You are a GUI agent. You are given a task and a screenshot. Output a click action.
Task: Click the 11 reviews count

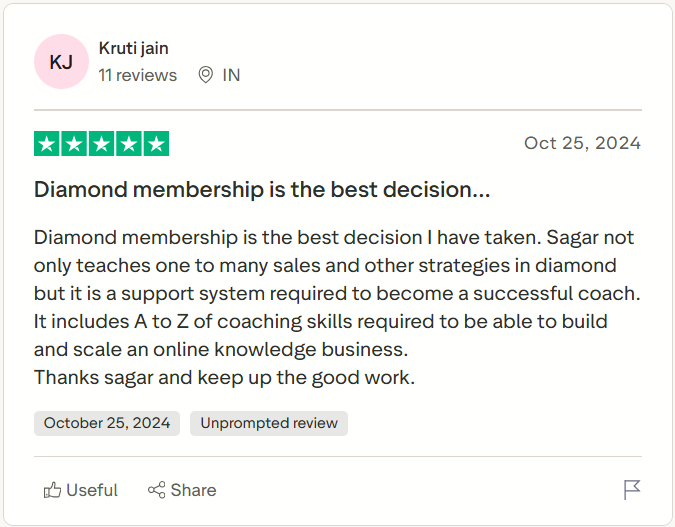click(137, 75)
